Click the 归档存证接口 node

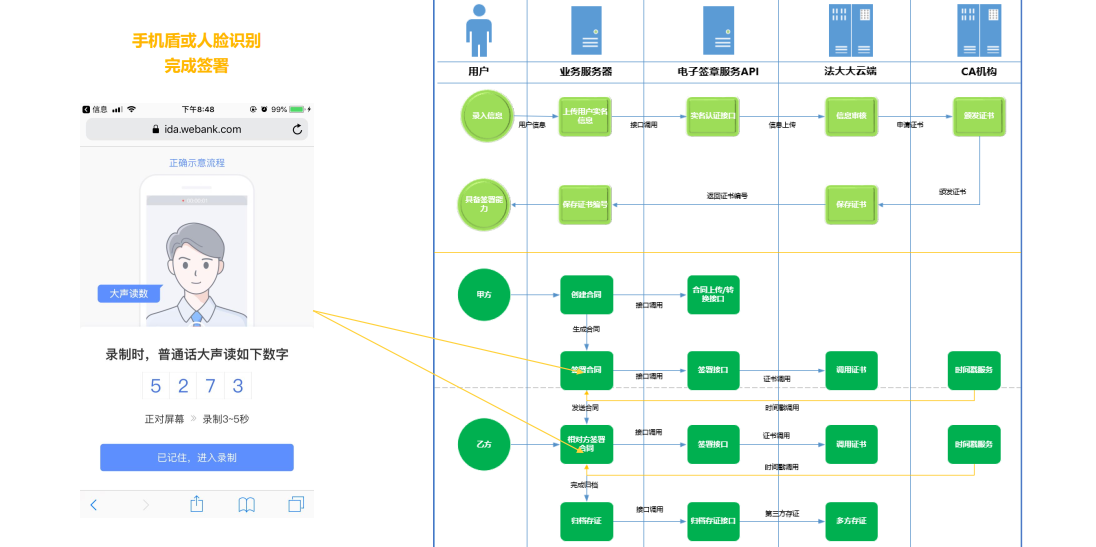tap(713, 521)
